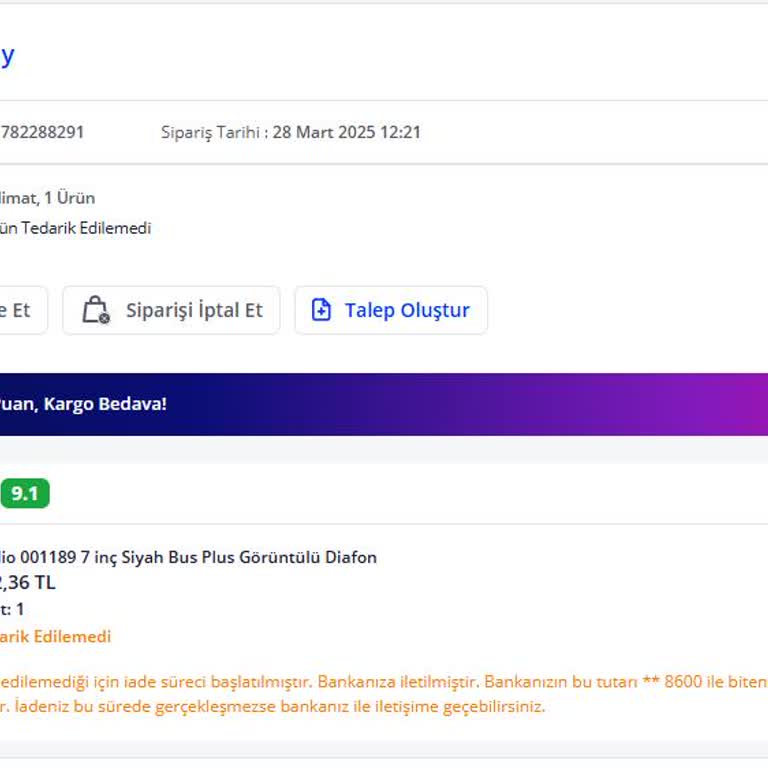This screenshot has height=768, width=768.
Task: Click the Kargo Bedava promotional banner
Action: [384, 405]
